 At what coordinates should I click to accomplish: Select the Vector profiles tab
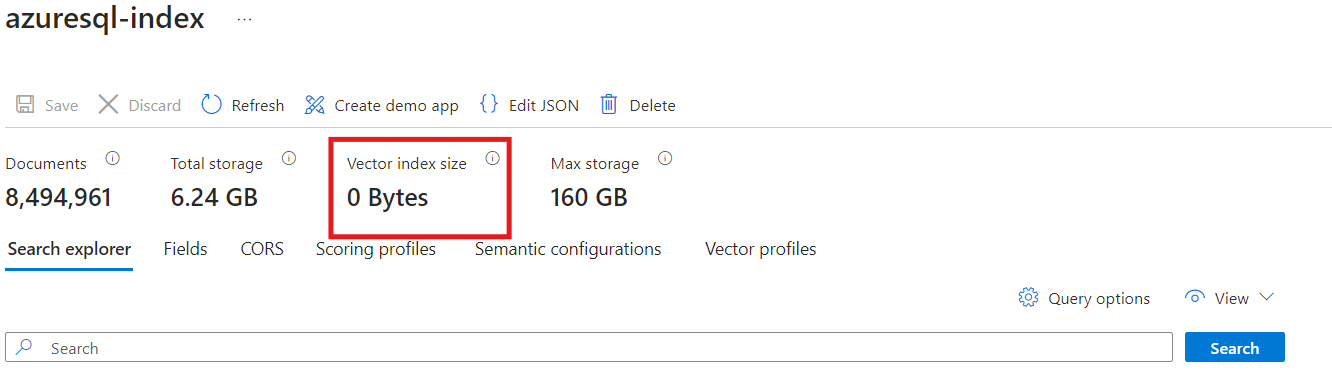pos(761,249)
